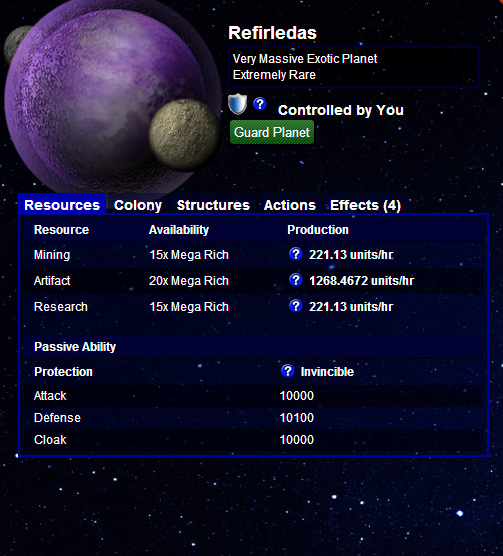The width and height of the screenshot is (503, 556).
Task: Click the Mining resource row
Action: click(253, 255)
